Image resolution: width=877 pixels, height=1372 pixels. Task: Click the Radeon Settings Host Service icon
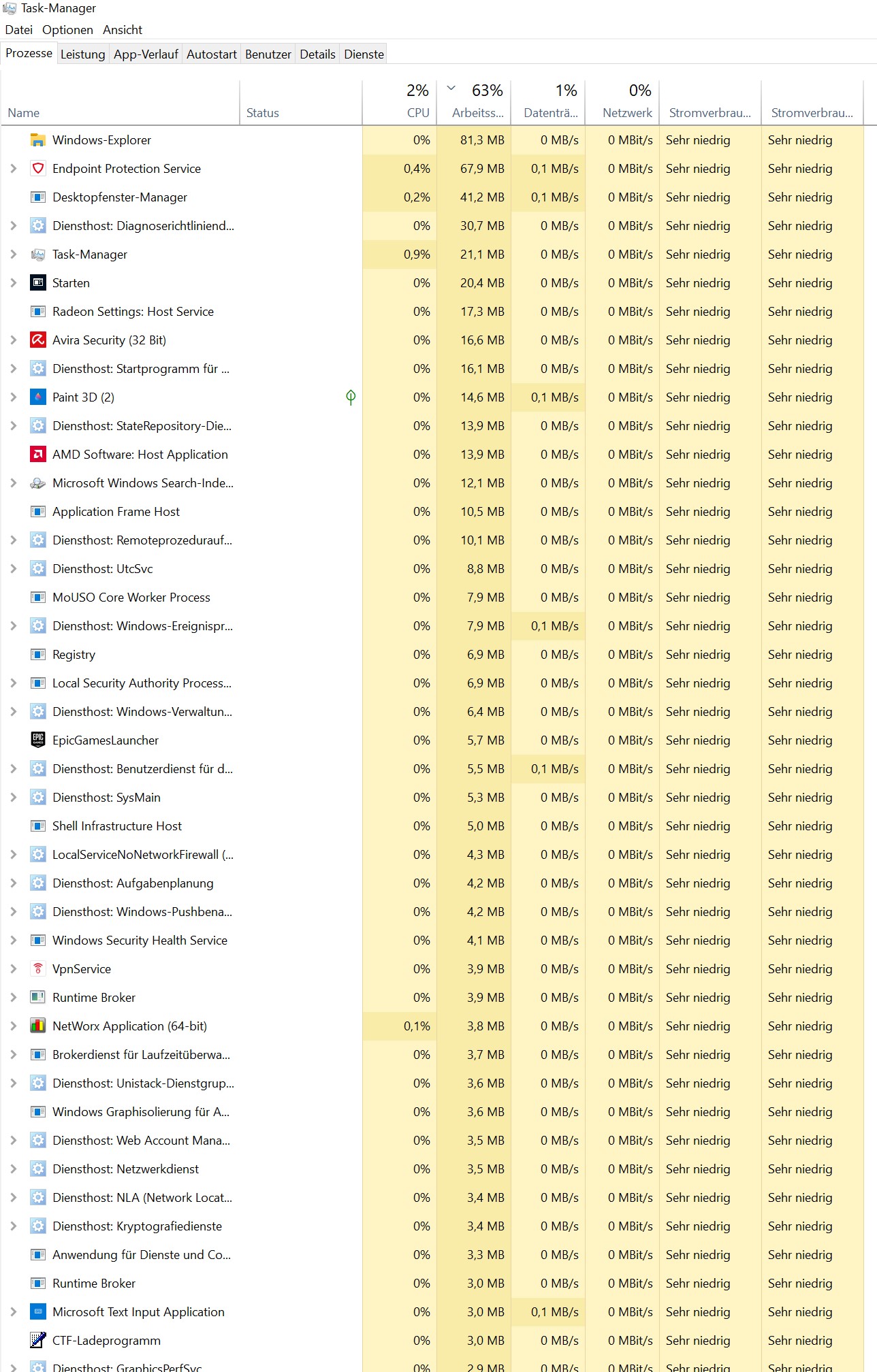[38, 312]
